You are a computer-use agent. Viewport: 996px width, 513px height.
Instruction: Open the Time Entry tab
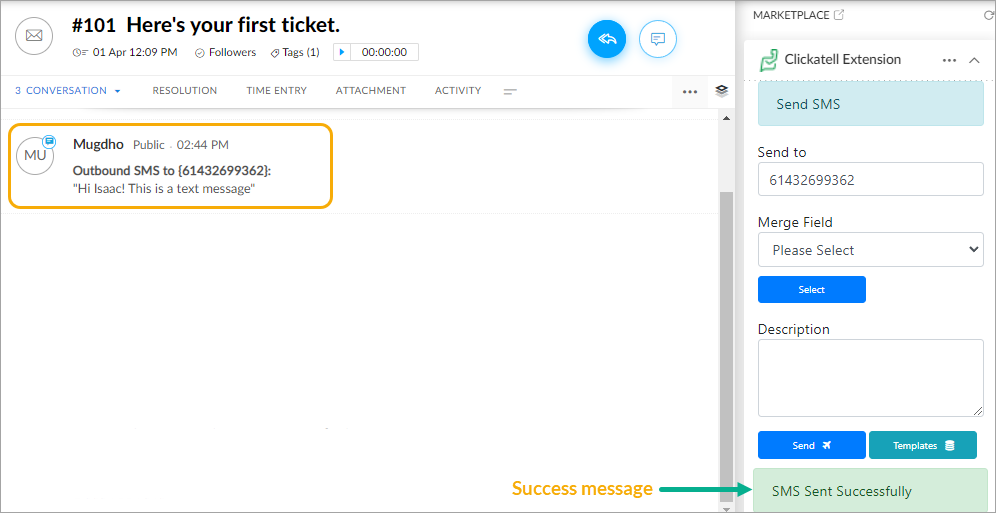(x=276, y=91)
